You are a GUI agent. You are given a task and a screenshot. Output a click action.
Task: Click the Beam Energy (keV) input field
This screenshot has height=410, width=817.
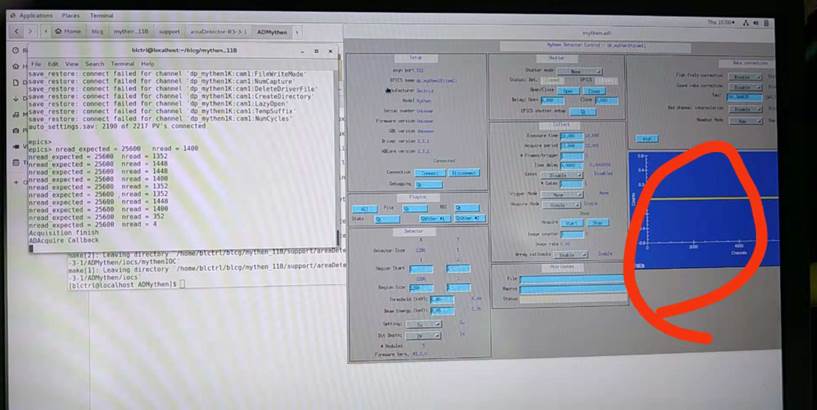[x=442, y=311]
